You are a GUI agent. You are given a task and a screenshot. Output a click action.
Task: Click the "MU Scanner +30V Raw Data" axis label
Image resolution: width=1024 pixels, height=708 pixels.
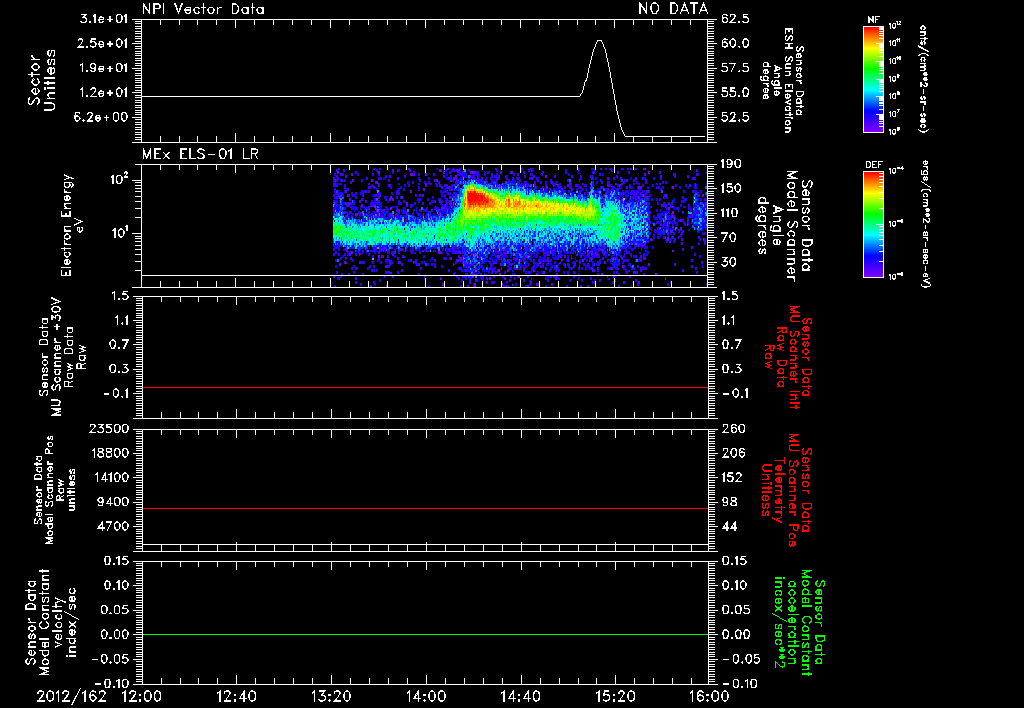62,358
